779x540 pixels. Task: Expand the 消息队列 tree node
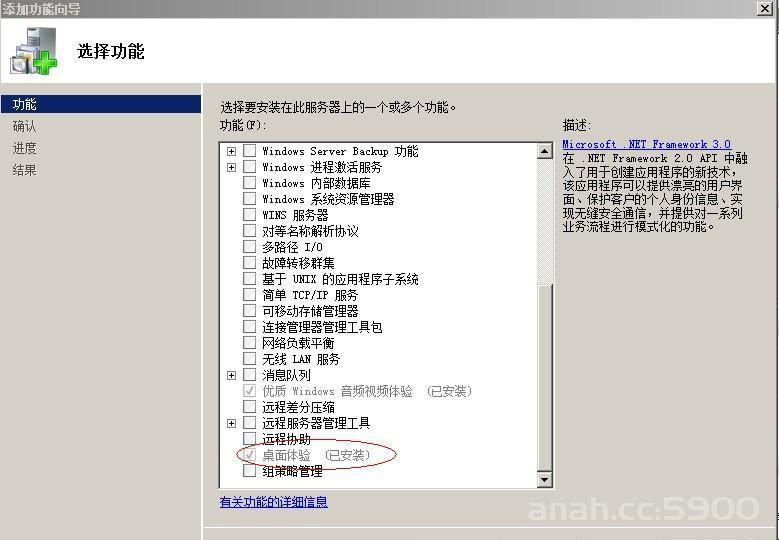coord(231,376)
